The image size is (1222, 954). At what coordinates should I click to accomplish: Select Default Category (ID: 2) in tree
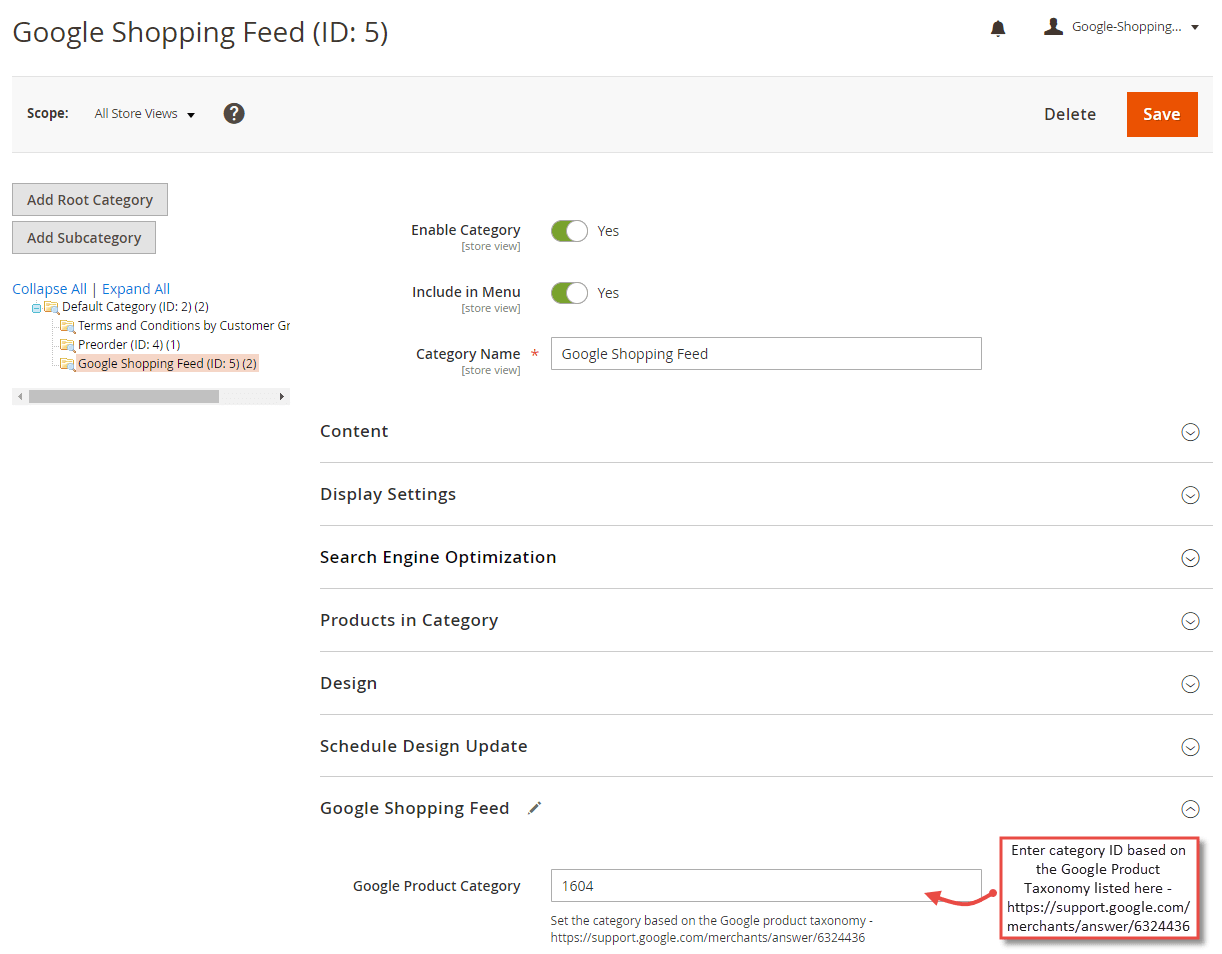pos(135,306)
